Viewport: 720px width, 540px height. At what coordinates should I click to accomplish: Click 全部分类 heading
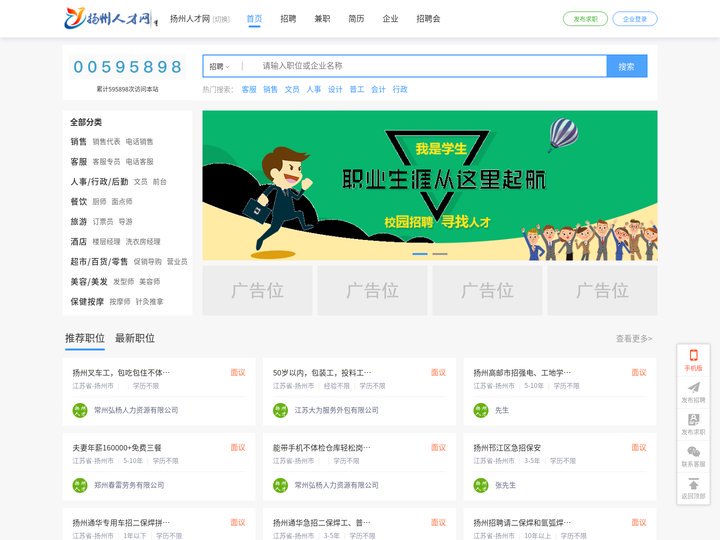click(x=86, y=122)
